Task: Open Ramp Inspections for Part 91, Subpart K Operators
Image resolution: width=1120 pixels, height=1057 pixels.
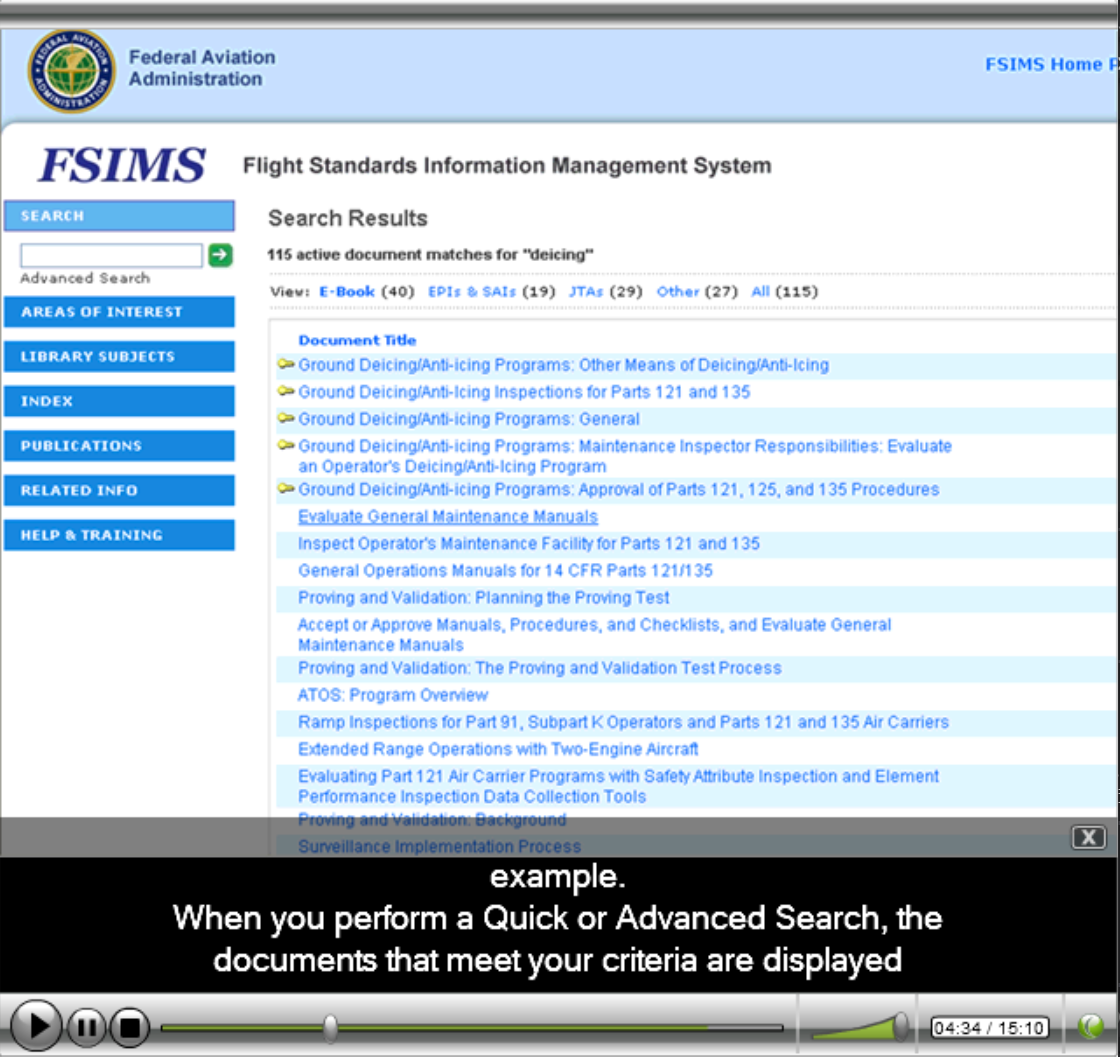Action: click(623, 722)
